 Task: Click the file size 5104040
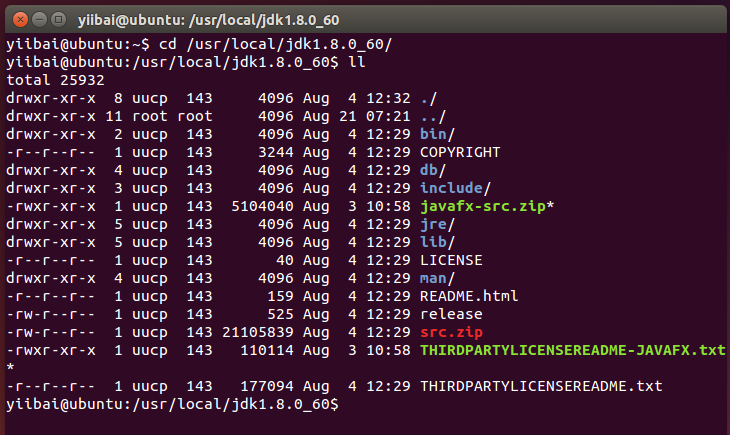point(263,206)
